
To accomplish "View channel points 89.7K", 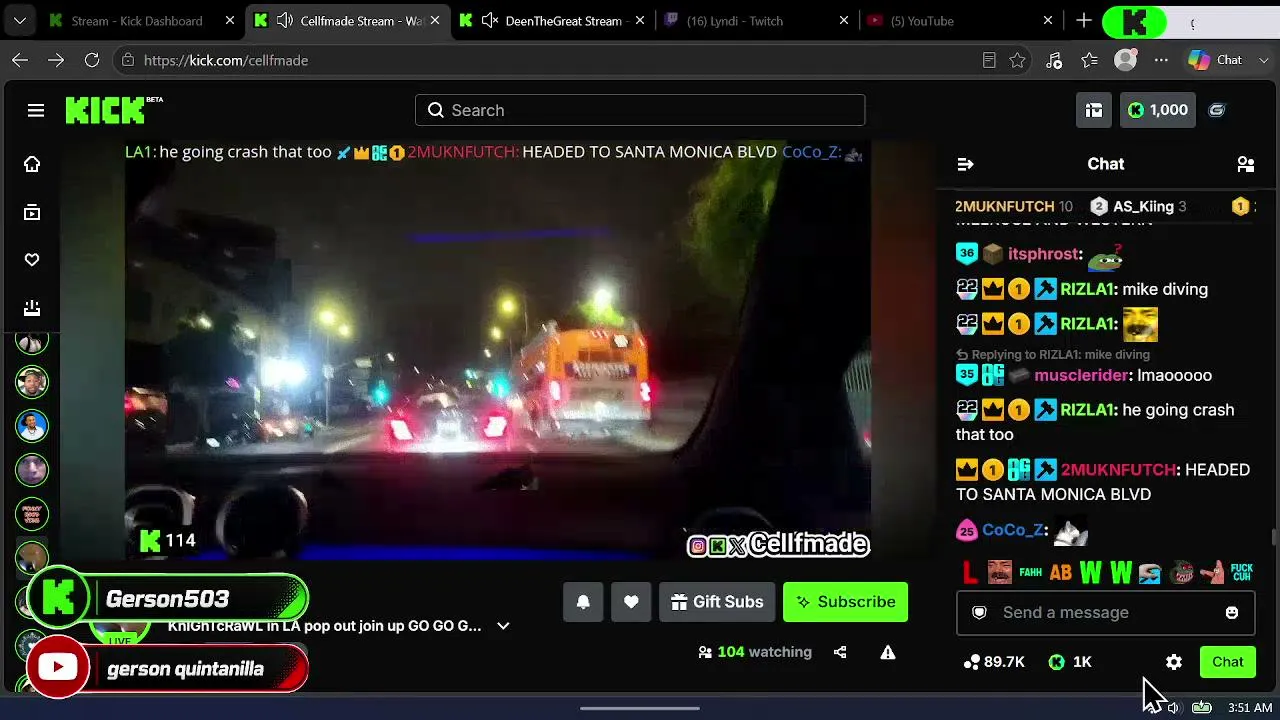I will pos(994,662).
